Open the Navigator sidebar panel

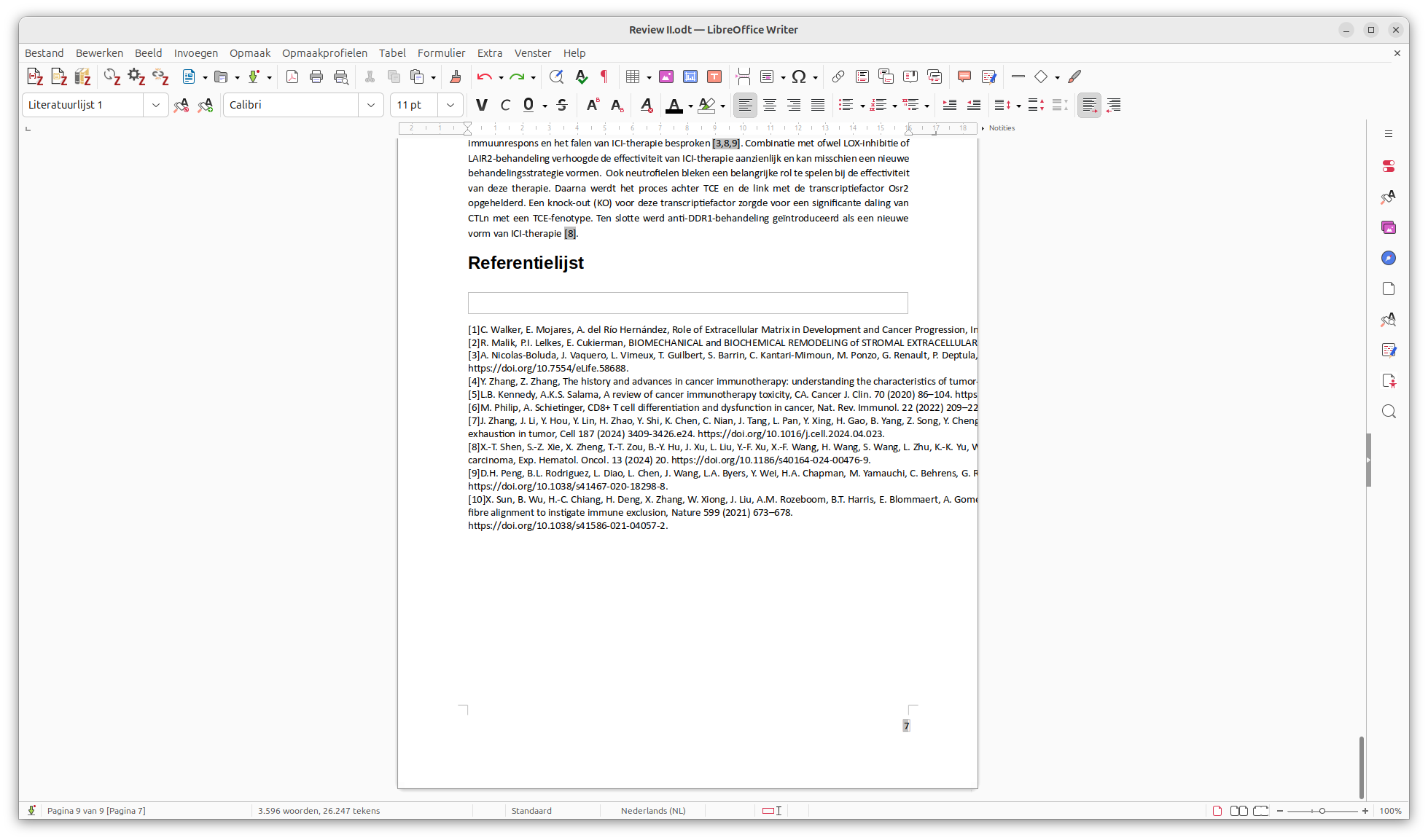pos(1389,258)
